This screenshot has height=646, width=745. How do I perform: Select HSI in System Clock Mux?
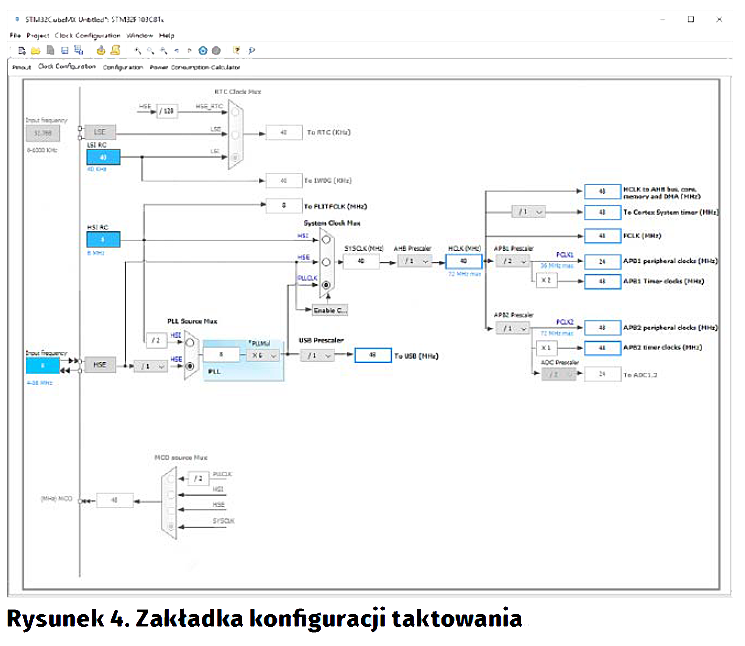click(325, 236)
